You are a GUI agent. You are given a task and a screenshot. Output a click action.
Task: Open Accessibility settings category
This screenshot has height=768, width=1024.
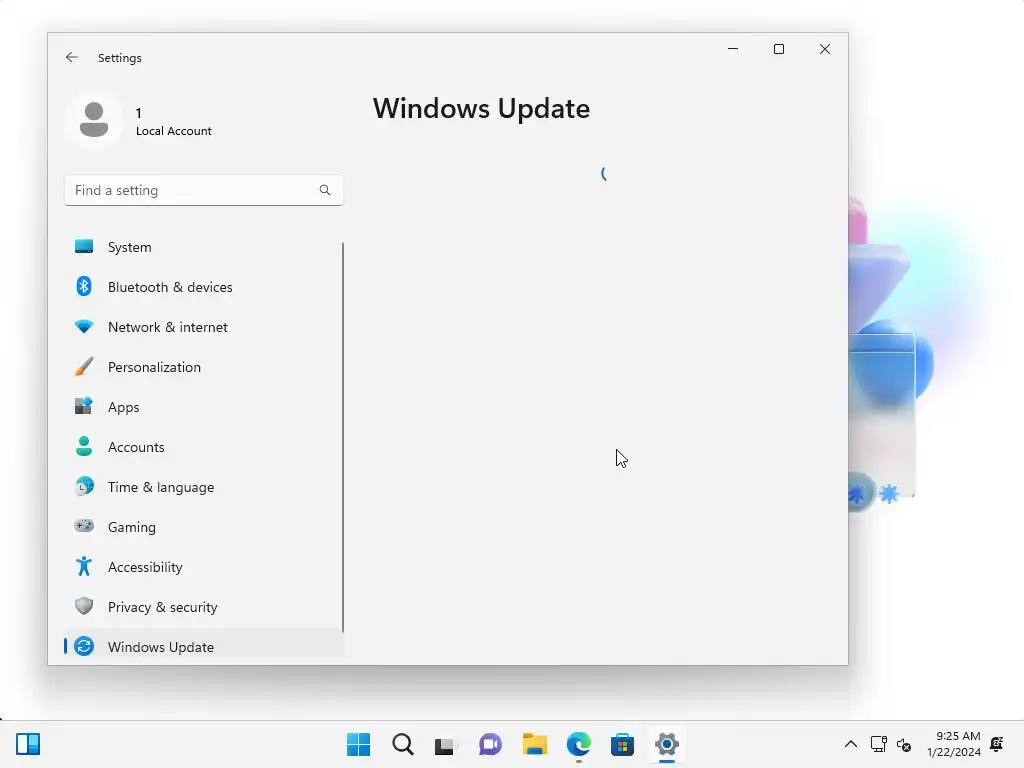[204, 567]
